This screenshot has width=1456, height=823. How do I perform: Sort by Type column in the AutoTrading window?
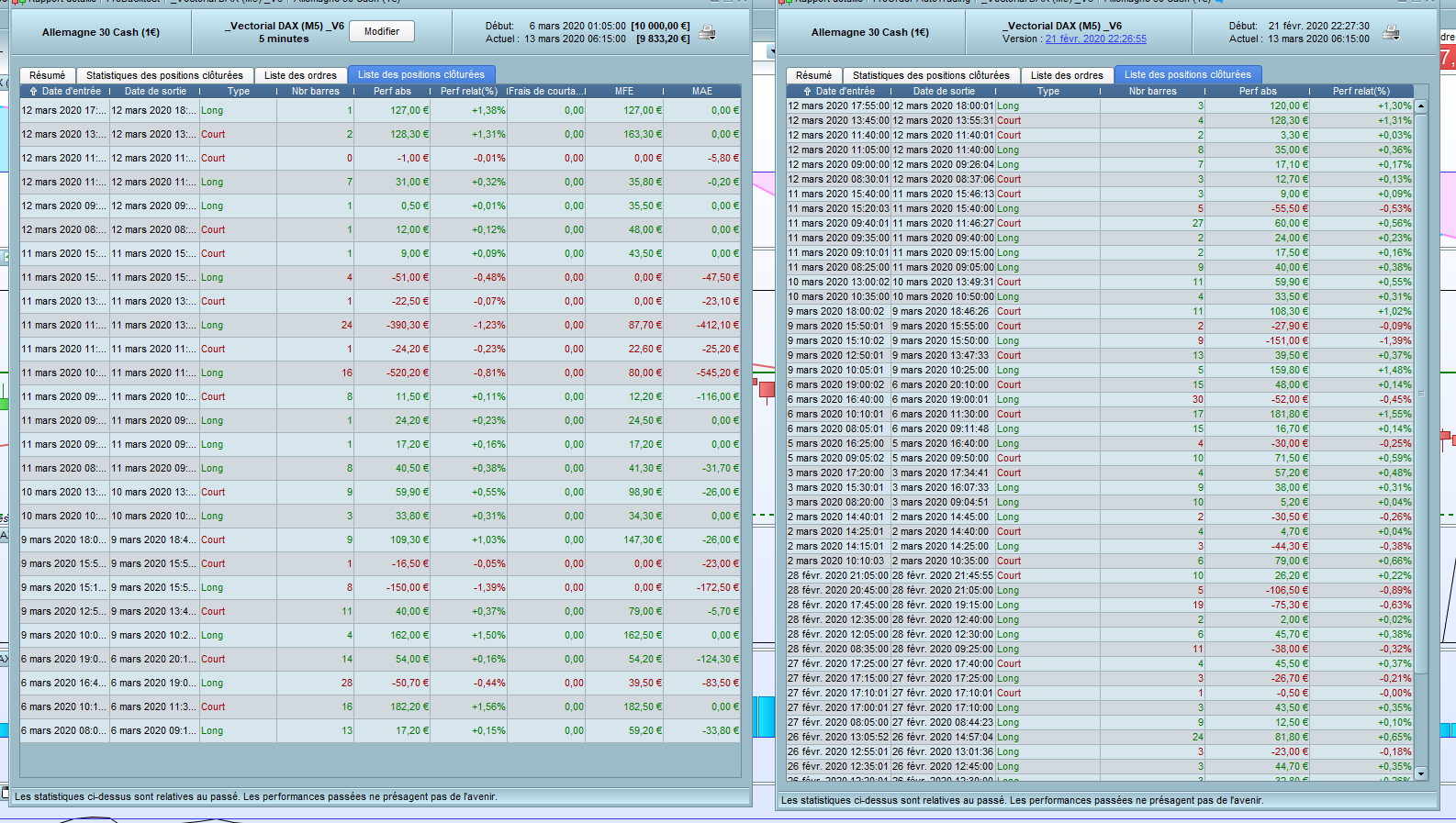pyautogui.click(x=1048, y=92)
